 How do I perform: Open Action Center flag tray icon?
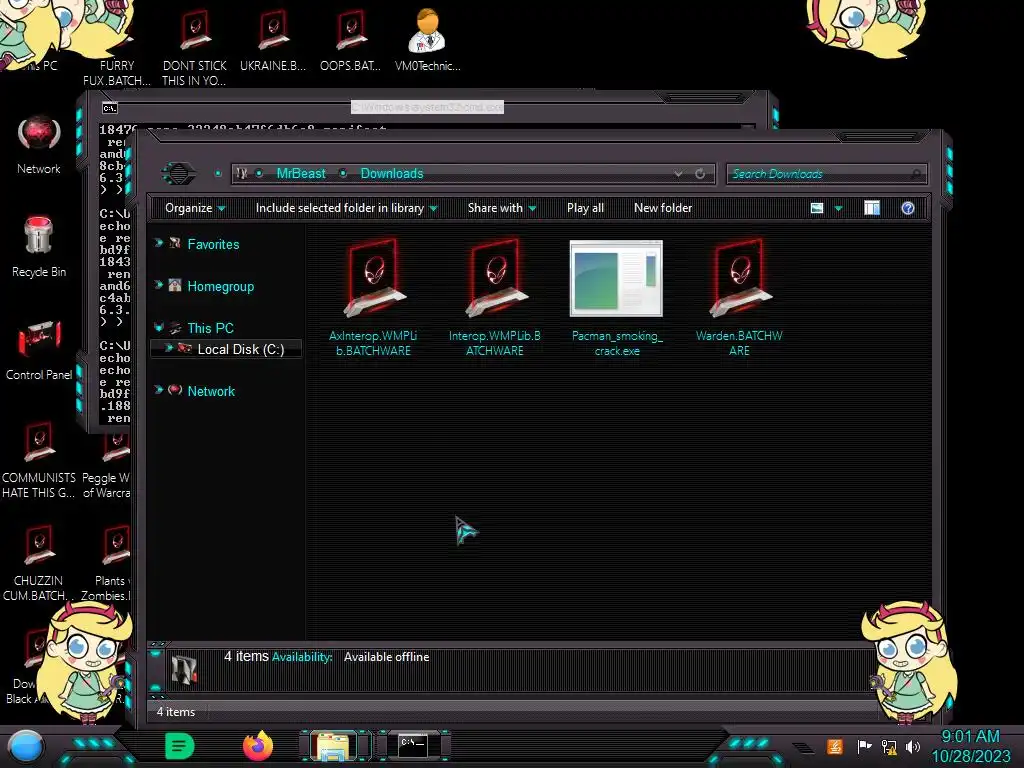(x=864, y=746)
